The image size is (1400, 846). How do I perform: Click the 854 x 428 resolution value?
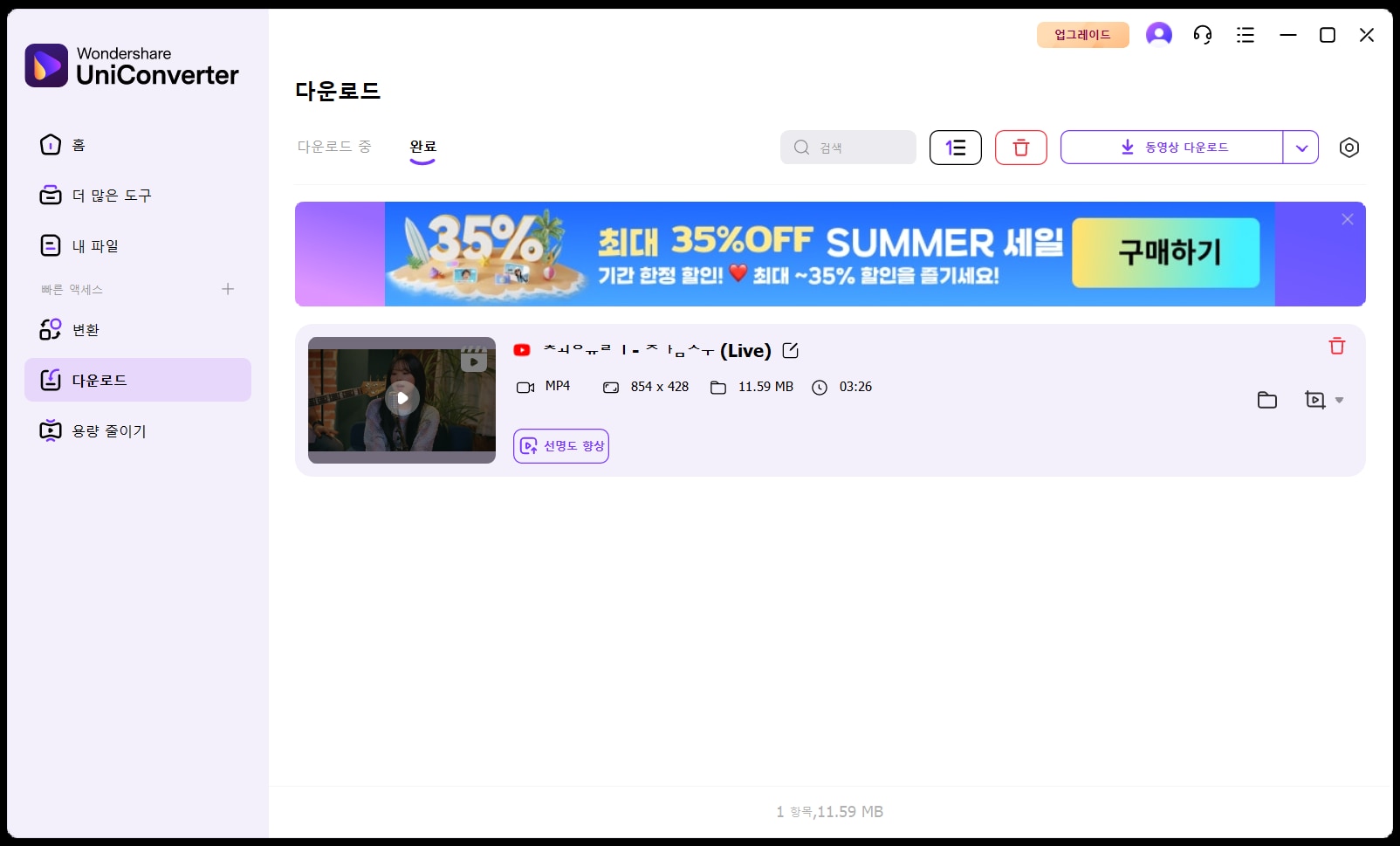click(x=660, y=386)
